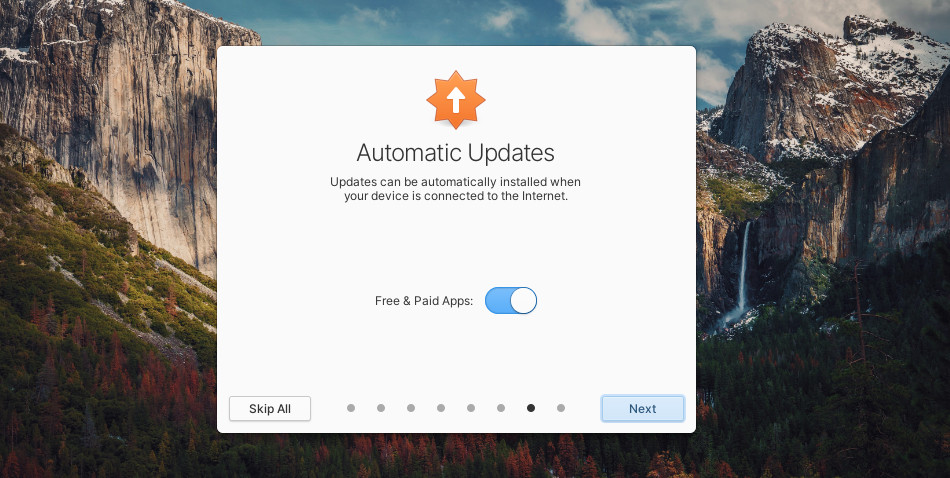Click the Next button
This screenshot has width=950, height=478.
(642, 408)
